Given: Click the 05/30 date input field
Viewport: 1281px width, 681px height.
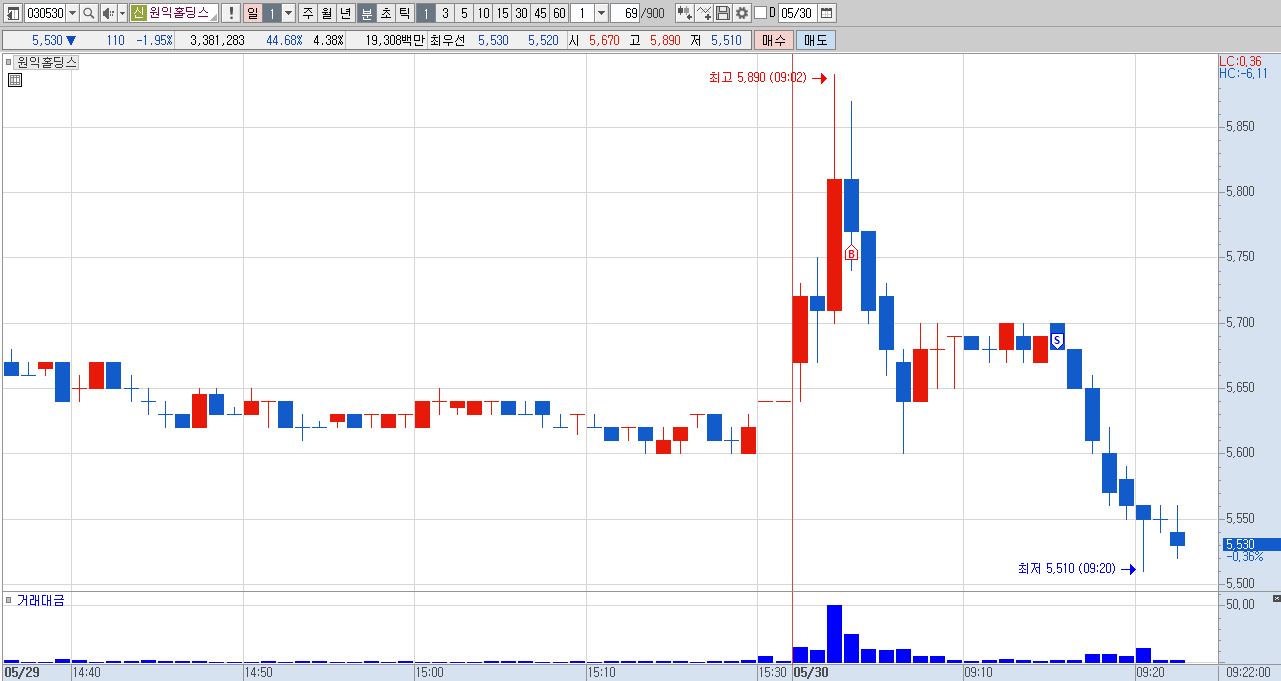Looking at the screenshot, I should [x=797, y=13].
